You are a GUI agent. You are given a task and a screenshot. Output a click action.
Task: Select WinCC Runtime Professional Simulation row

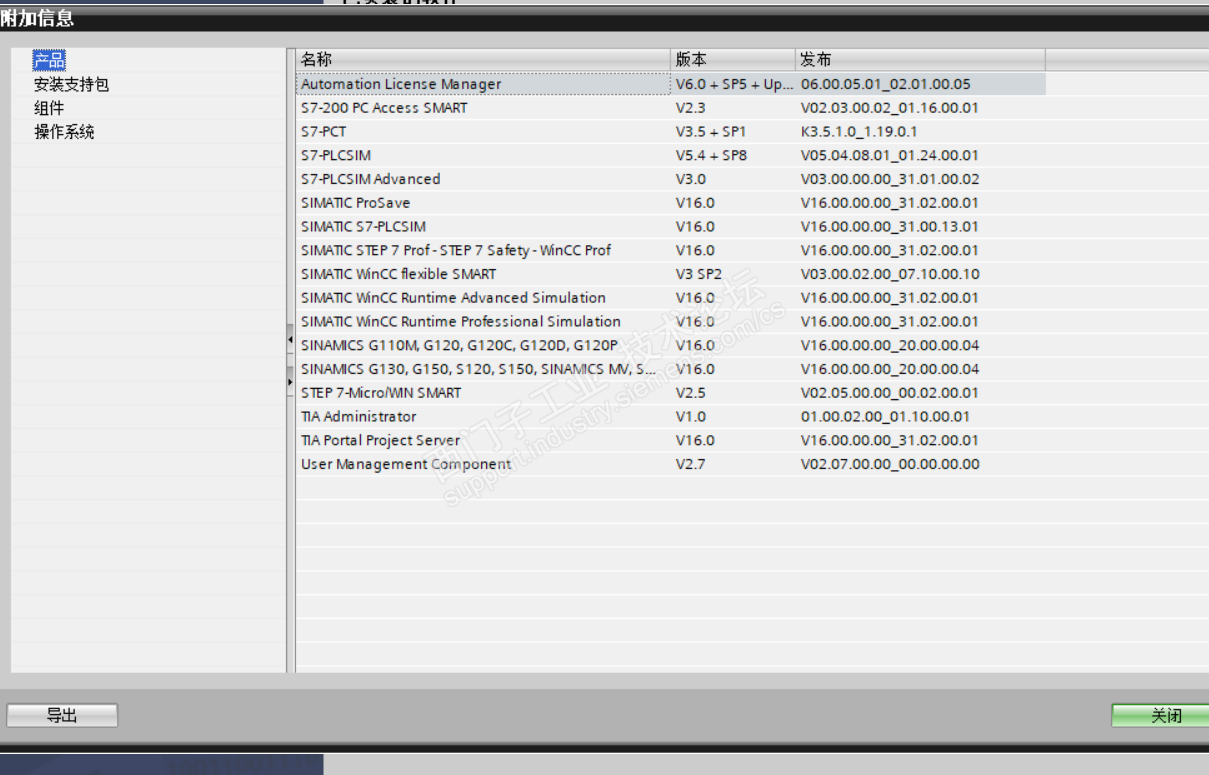(671, 322)
